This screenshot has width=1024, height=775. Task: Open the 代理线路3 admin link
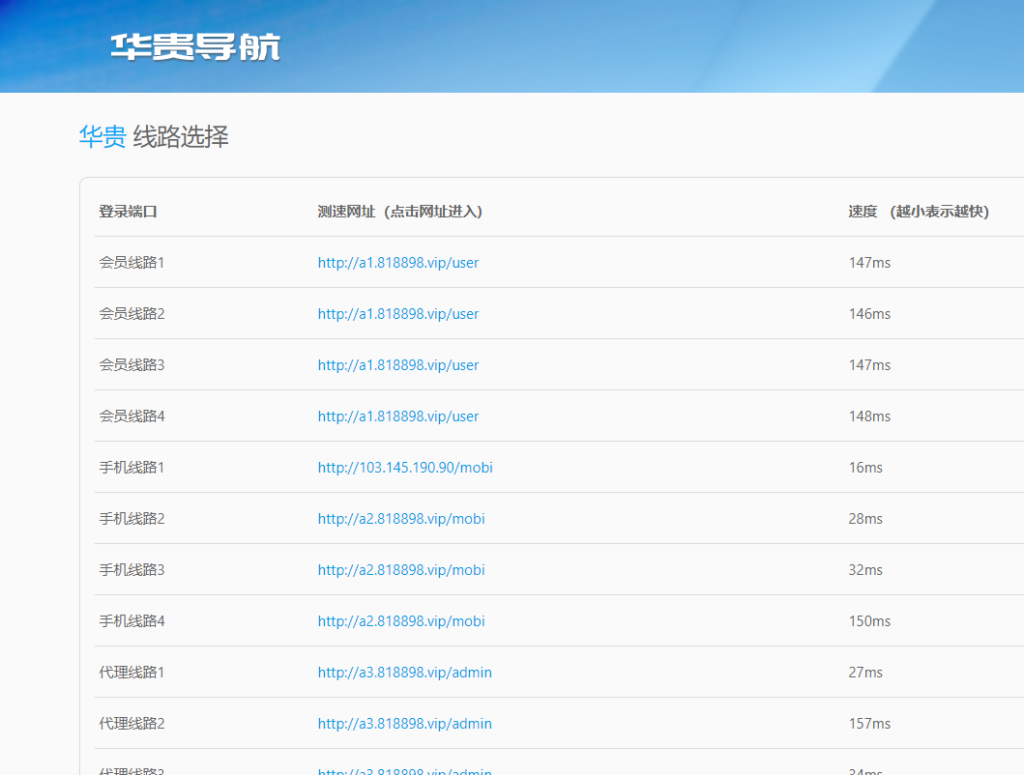(404, 770)
